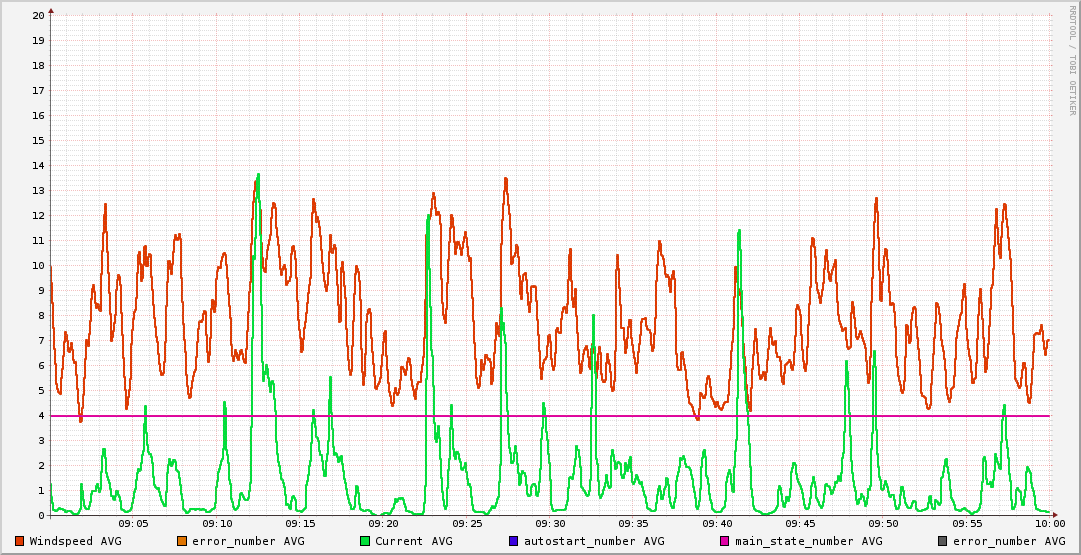This screenshot has height=555, width=1081.
Task: Click the 'Windspeed AVG' legend label
Action: [75, 541]
